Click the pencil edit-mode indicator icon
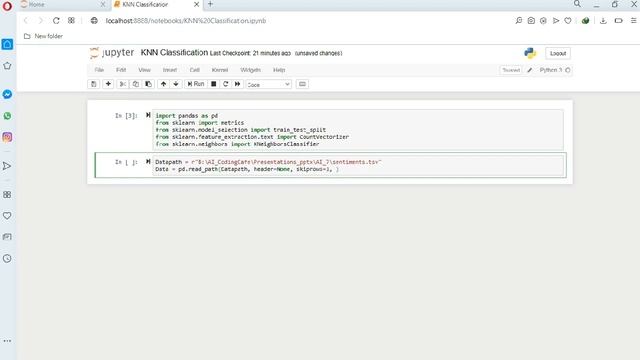The width and height of the screenshot is (640, 360). pos(530,70)
